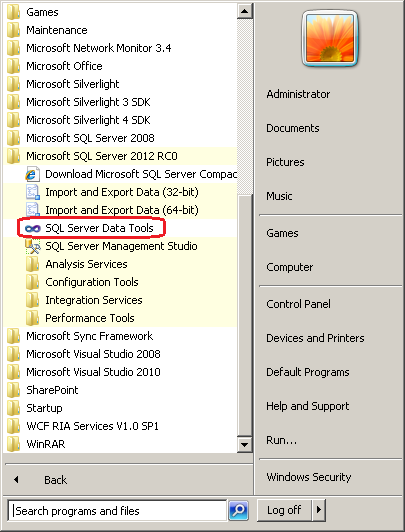Click the Microsoft Silverlight 4 SDK folder icon

(14, 120)
